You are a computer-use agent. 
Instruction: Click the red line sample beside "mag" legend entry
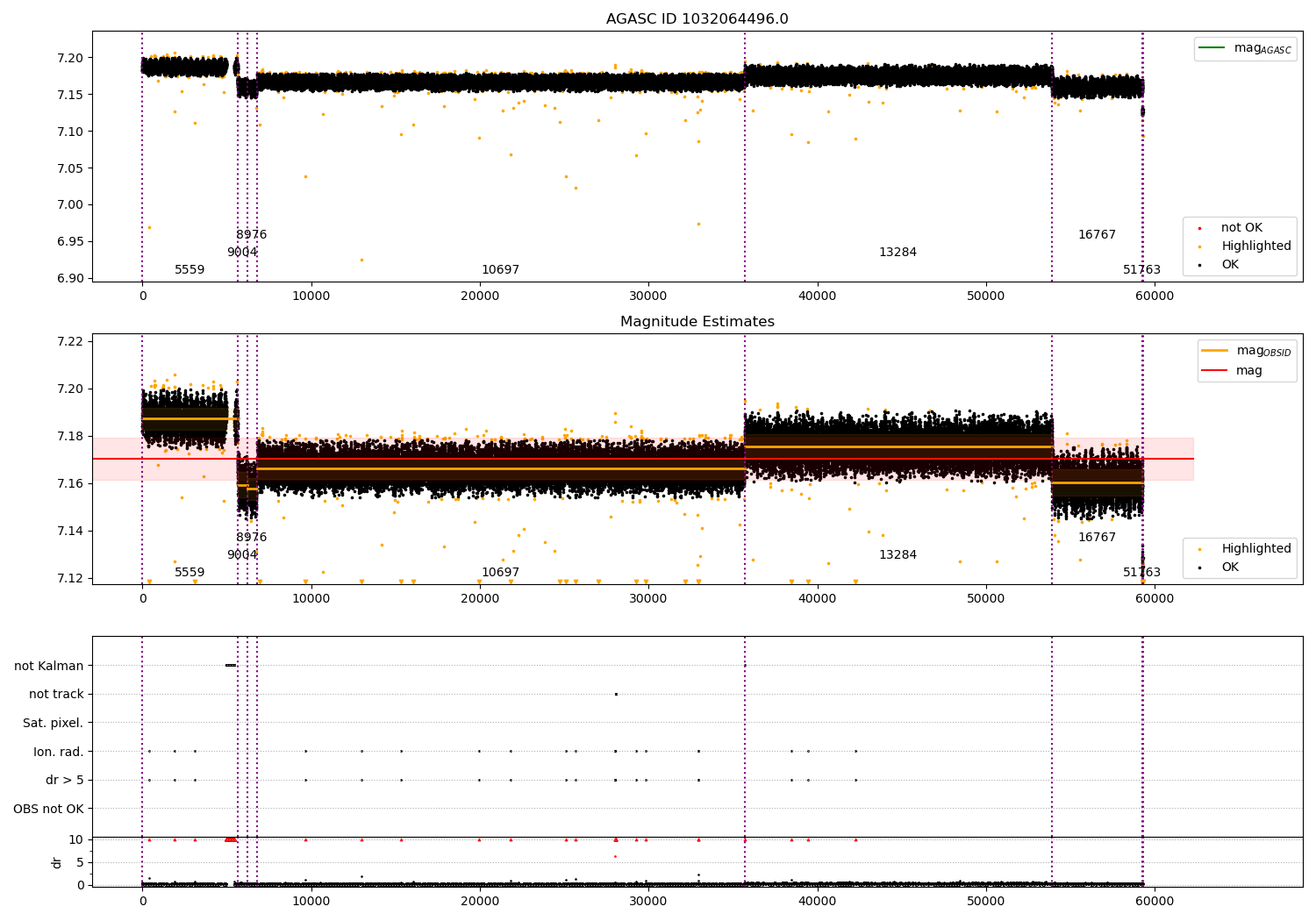click(1215, 370)
